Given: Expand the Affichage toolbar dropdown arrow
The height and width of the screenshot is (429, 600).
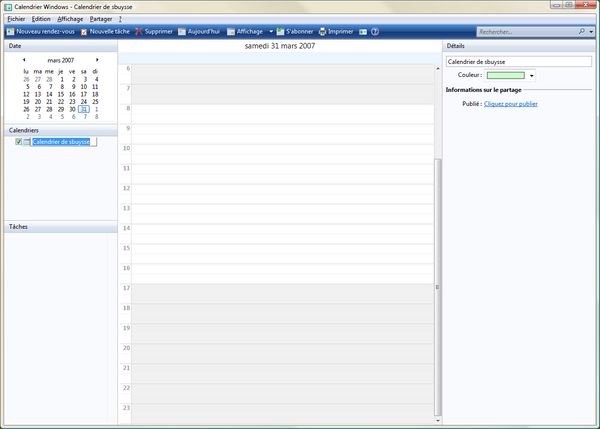Looking at the screenshot, I should [270, 32].
